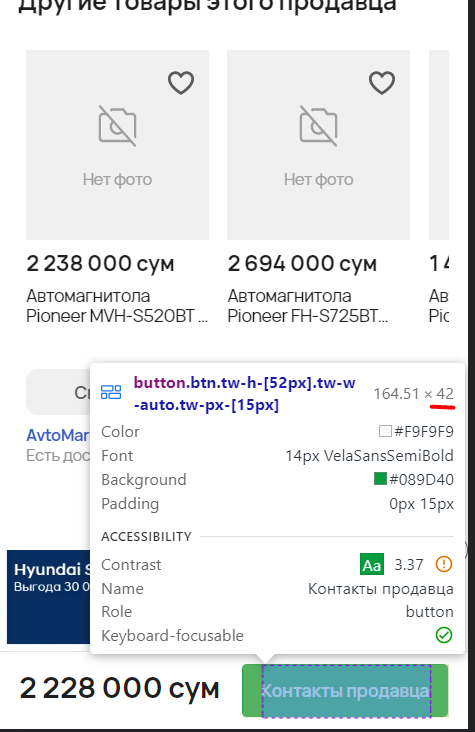Open Автомагнитола Pioneer MVH-S520BT title
475x732 pixels.
117,306
